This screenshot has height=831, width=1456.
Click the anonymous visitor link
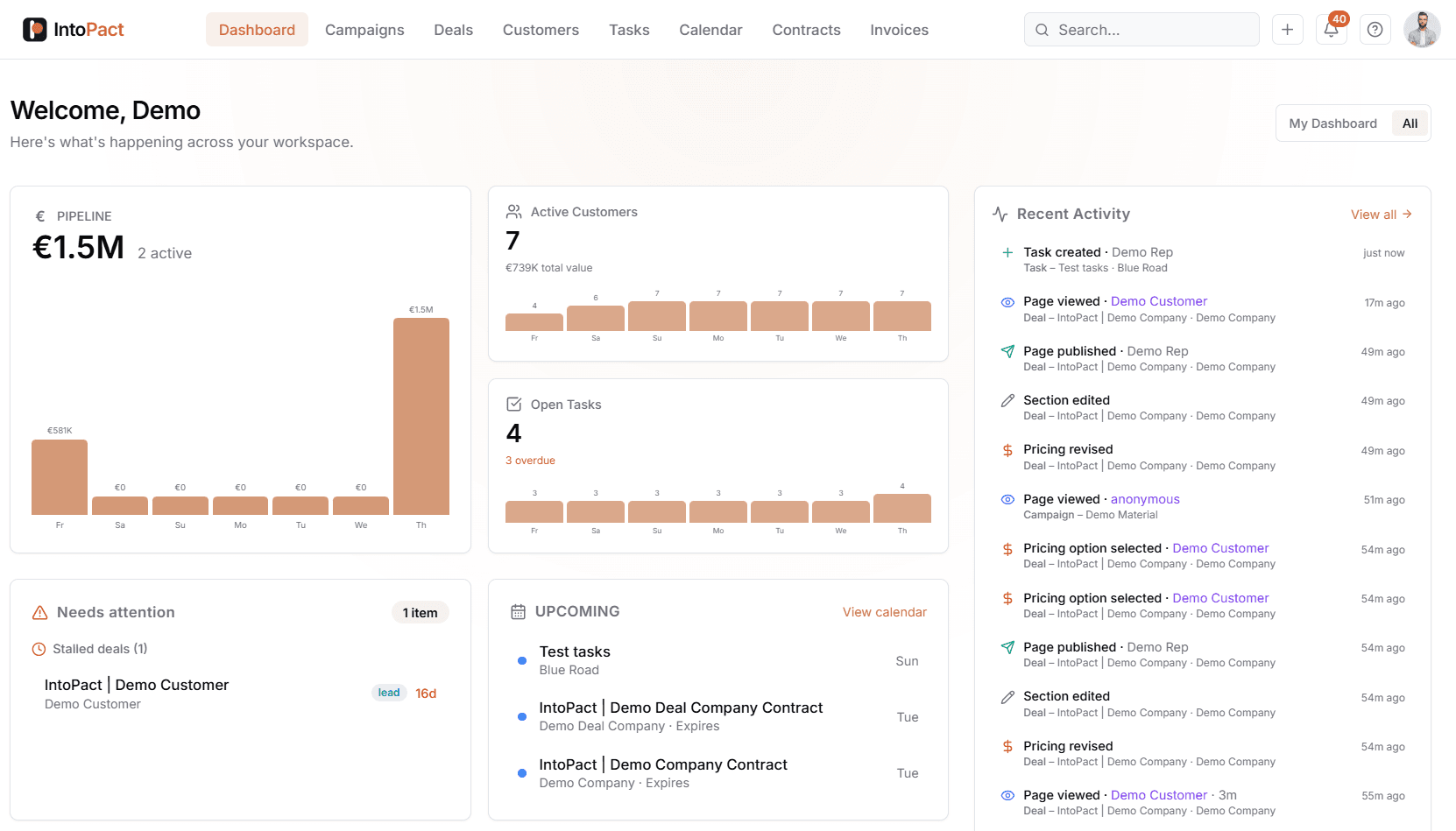(1145, 499)
